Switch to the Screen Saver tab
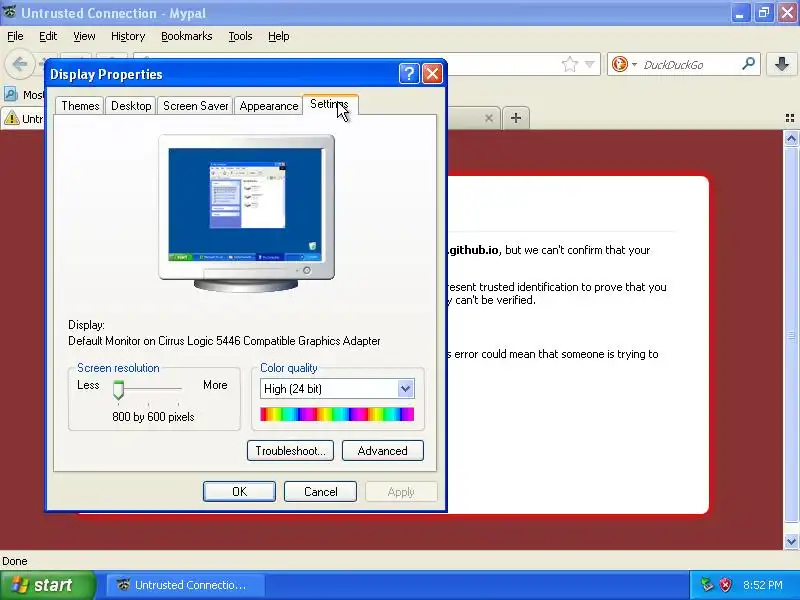The image size is (800, 600). (x=195, y=106)
